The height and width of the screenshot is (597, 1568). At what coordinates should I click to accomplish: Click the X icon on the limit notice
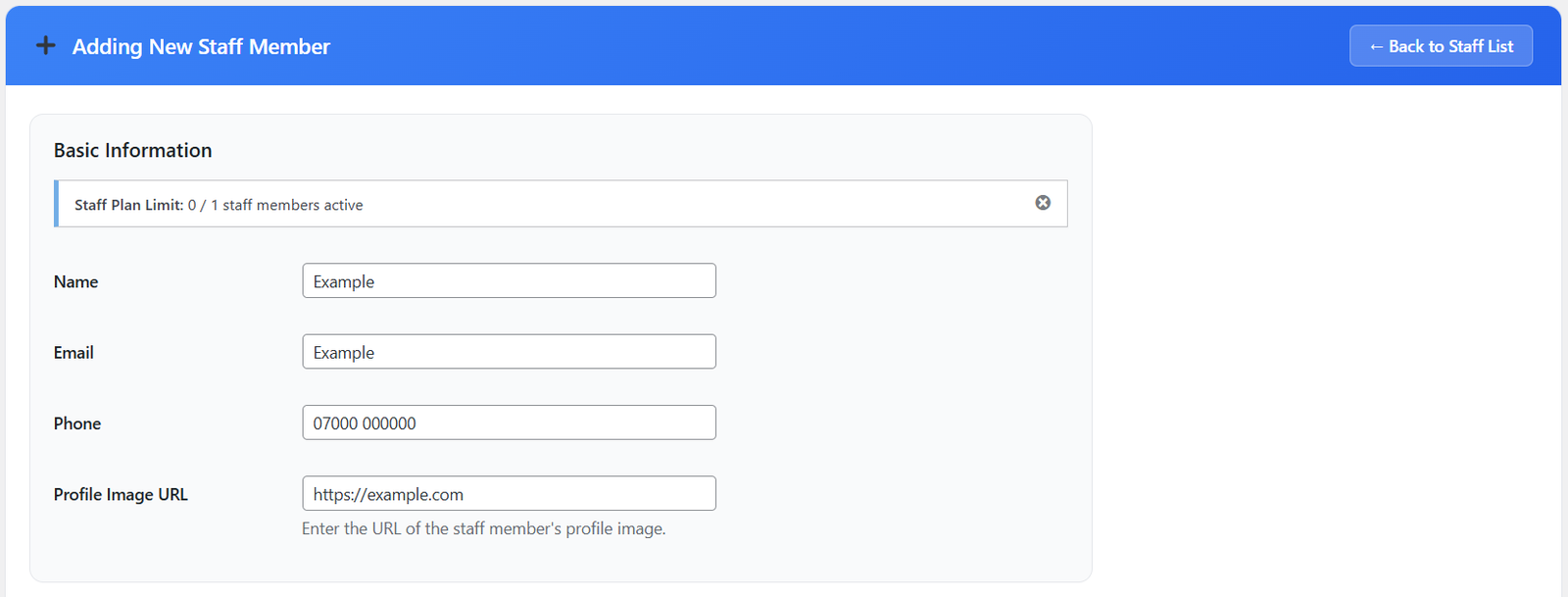(1042, 203)
